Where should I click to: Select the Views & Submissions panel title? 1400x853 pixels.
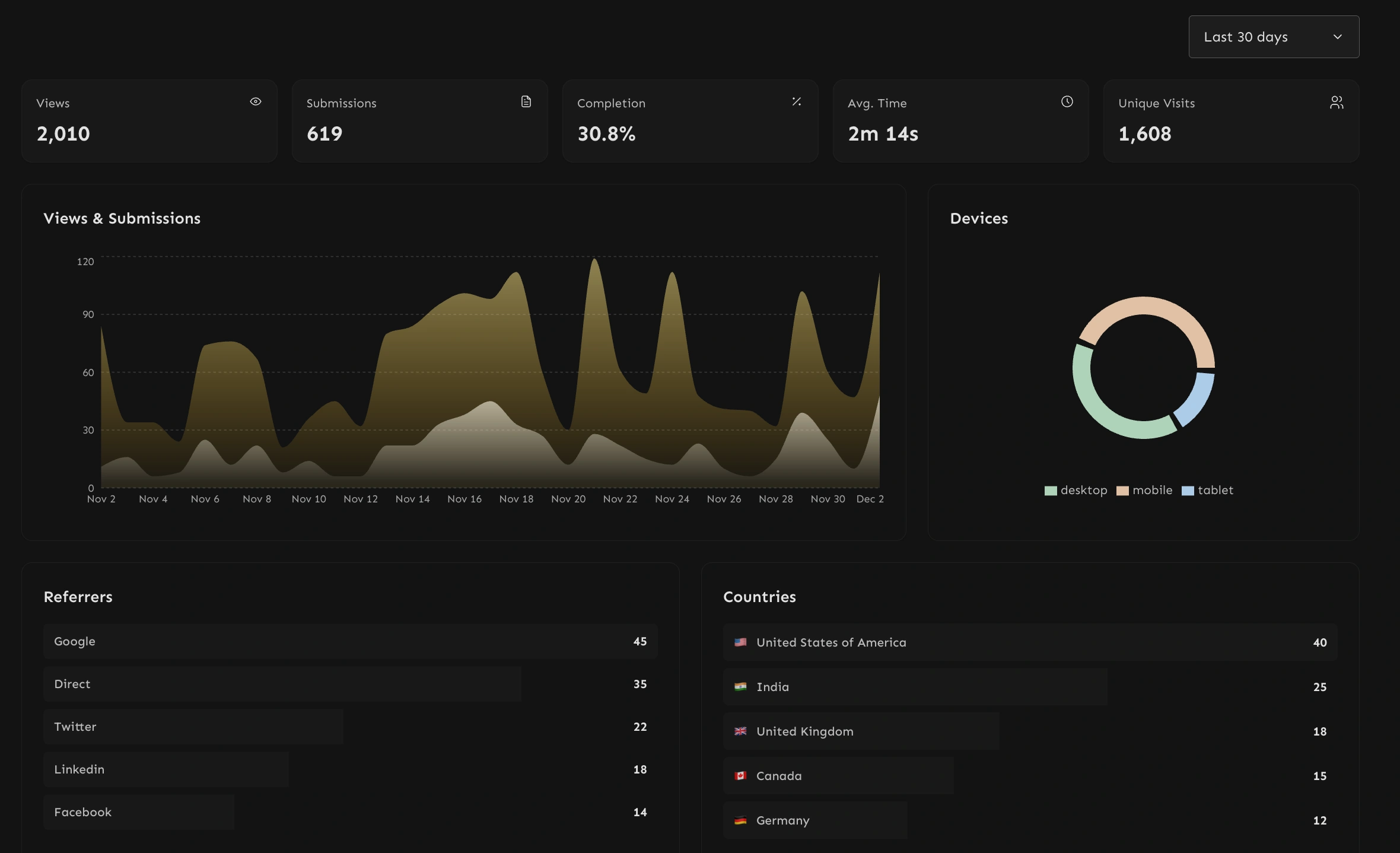tap(122, 218)
